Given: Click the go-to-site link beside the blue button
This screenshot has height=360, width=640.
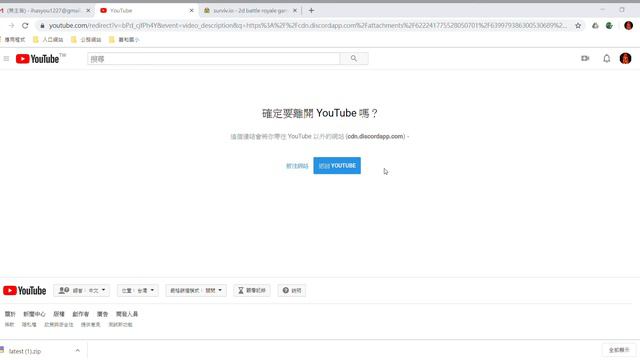Looking at the screenshot, I should pyautogui.click(x=297, y=166).
